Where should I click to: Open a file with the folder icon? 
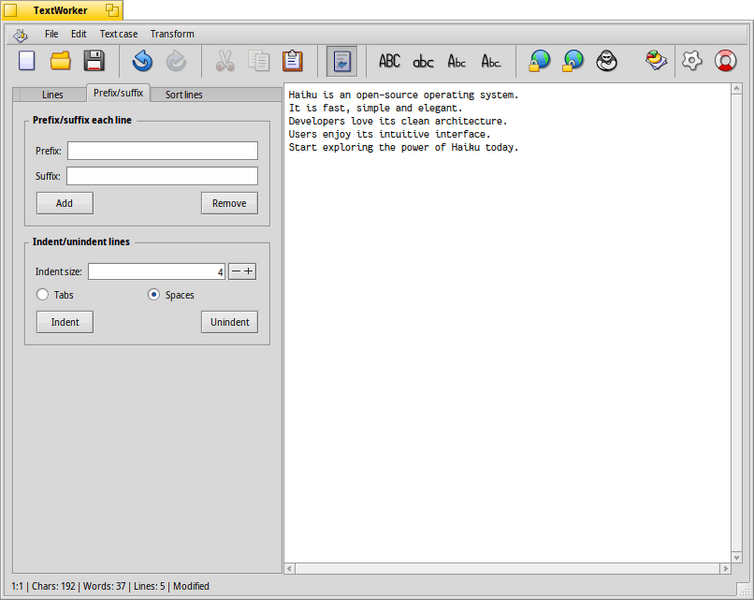(x=61, y=61)
